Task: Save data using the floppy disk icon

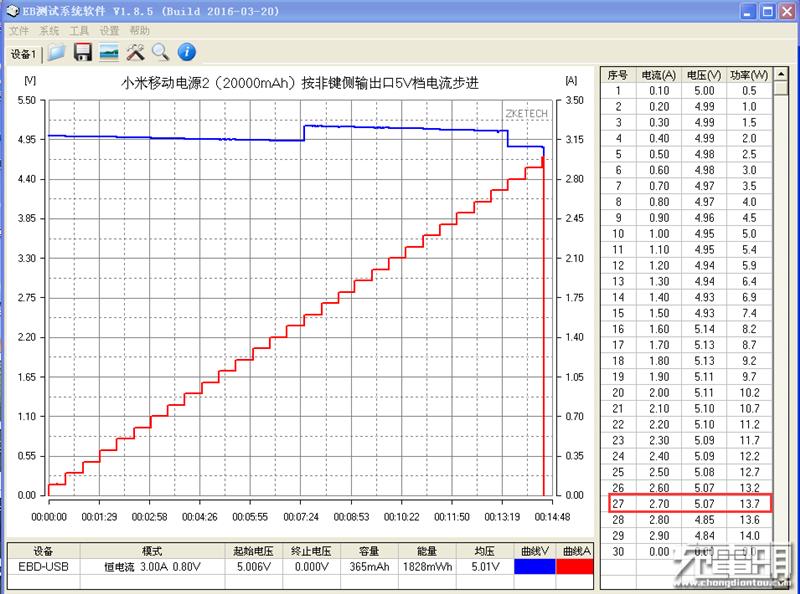Action: (83, 52)
